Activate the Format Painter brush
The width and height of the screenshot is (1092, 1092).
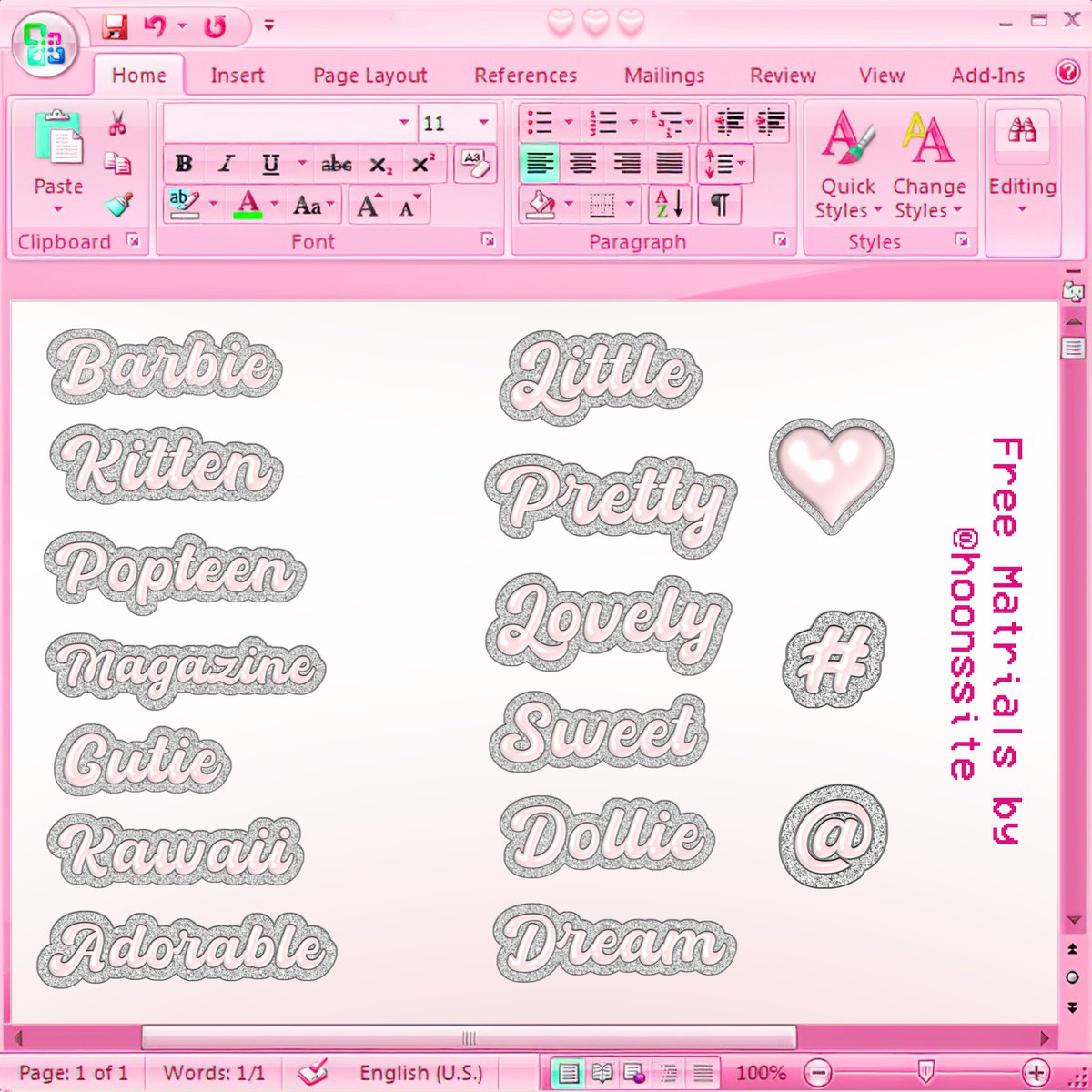pos(118,205)
